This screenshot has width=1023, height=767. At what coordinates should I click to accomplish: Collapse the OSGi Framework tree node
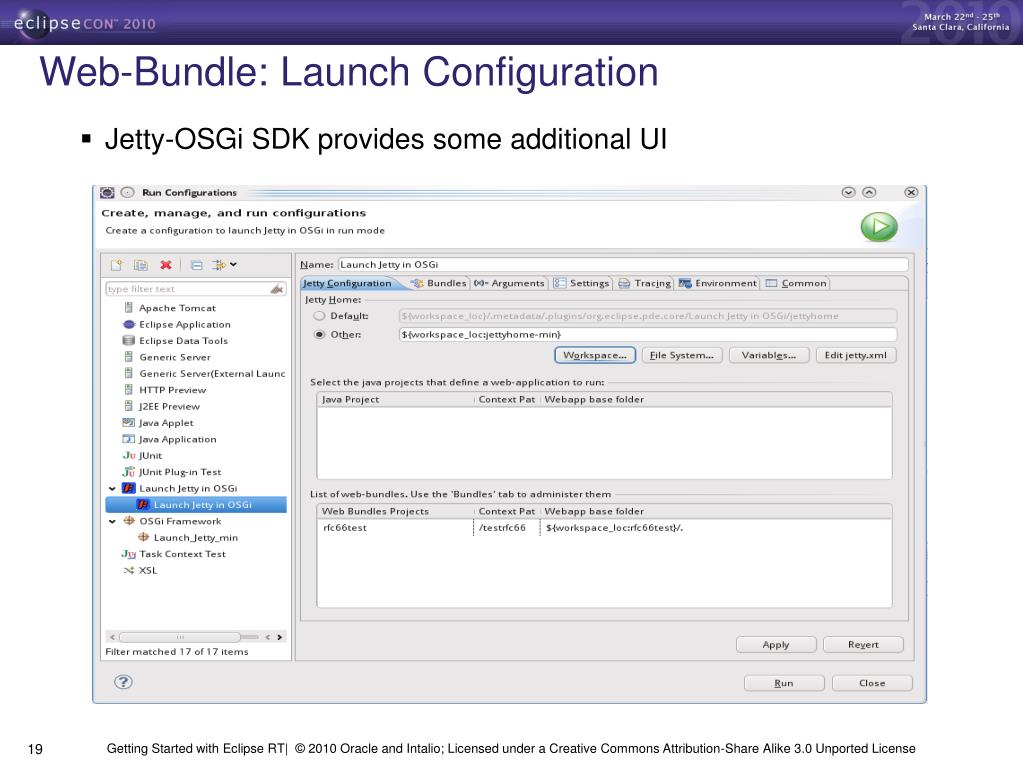pyautogui.click(x=112, y=521)
